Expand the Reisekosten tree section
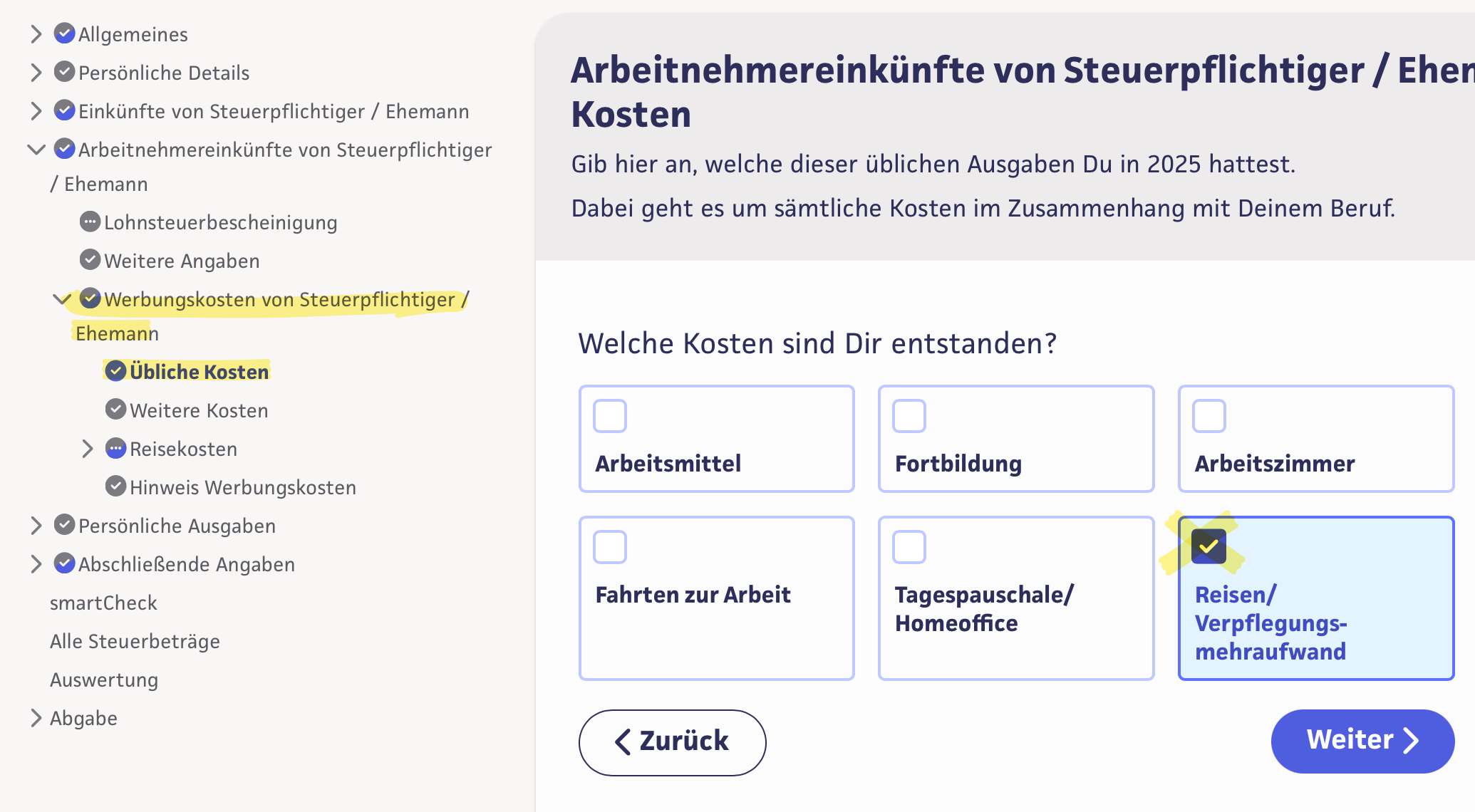The width and height of the screenshot is (1475, 812). click(x=87, y=449)
